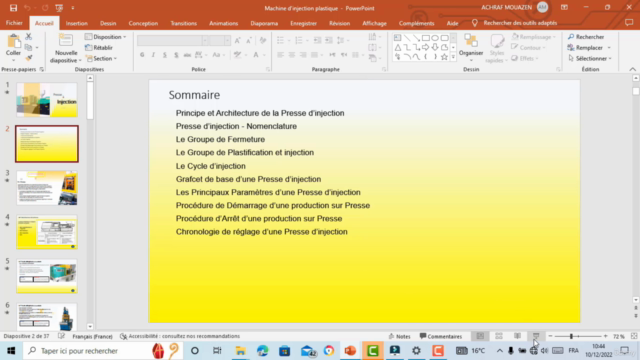Click the zoom slider handle
The width and height of the screenshot is (640, 360).
point(571,336)
